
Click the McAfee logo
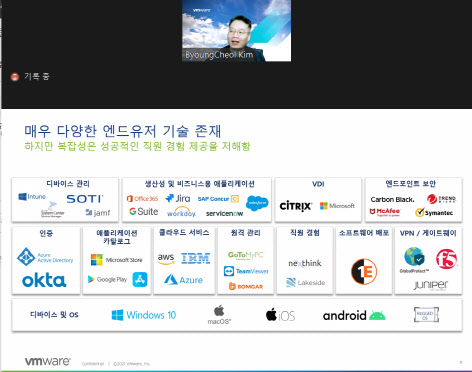click(385, 212)
